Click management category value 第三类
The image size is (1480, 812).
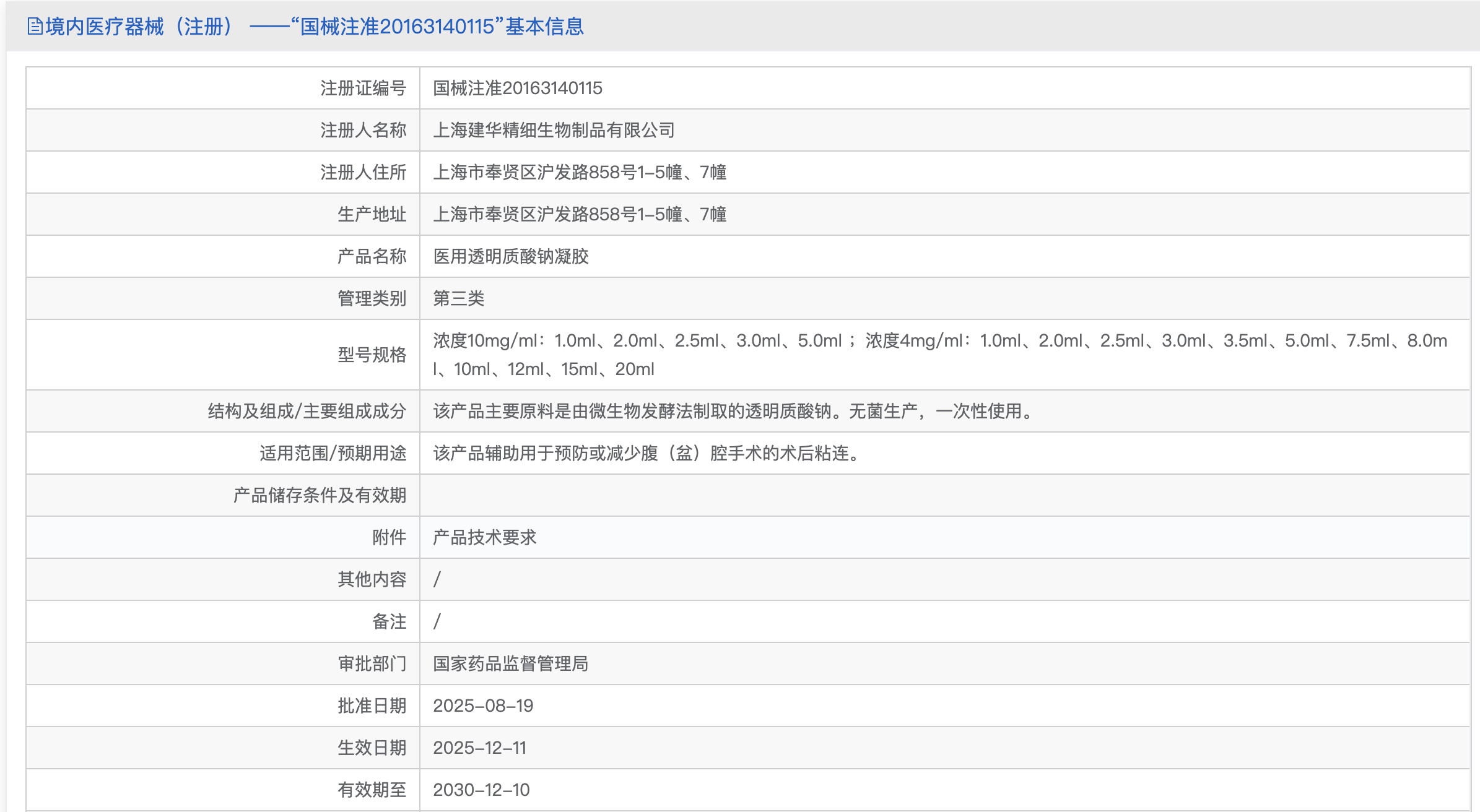click(458, 298)
